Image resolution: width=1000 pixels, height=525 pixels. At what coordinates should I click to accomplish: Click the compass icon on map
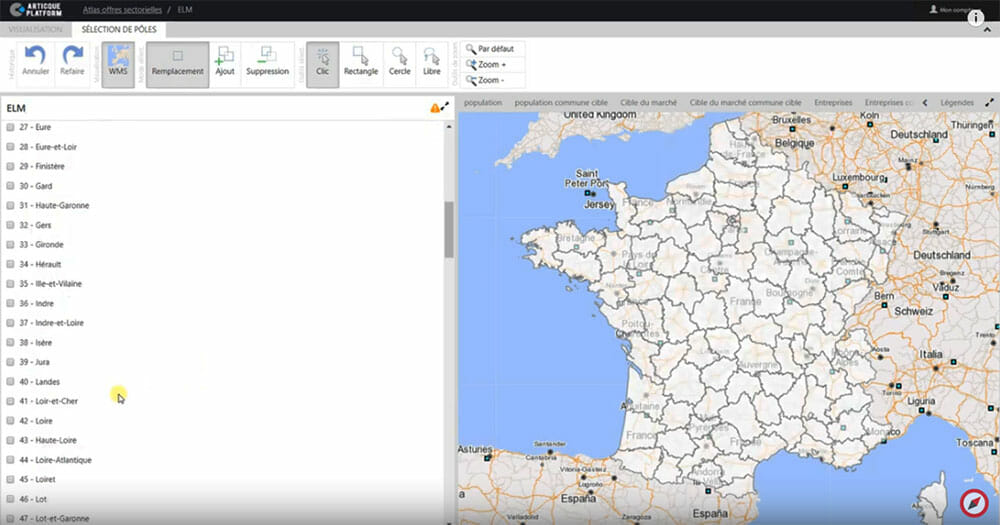click(x=974, y=503)
